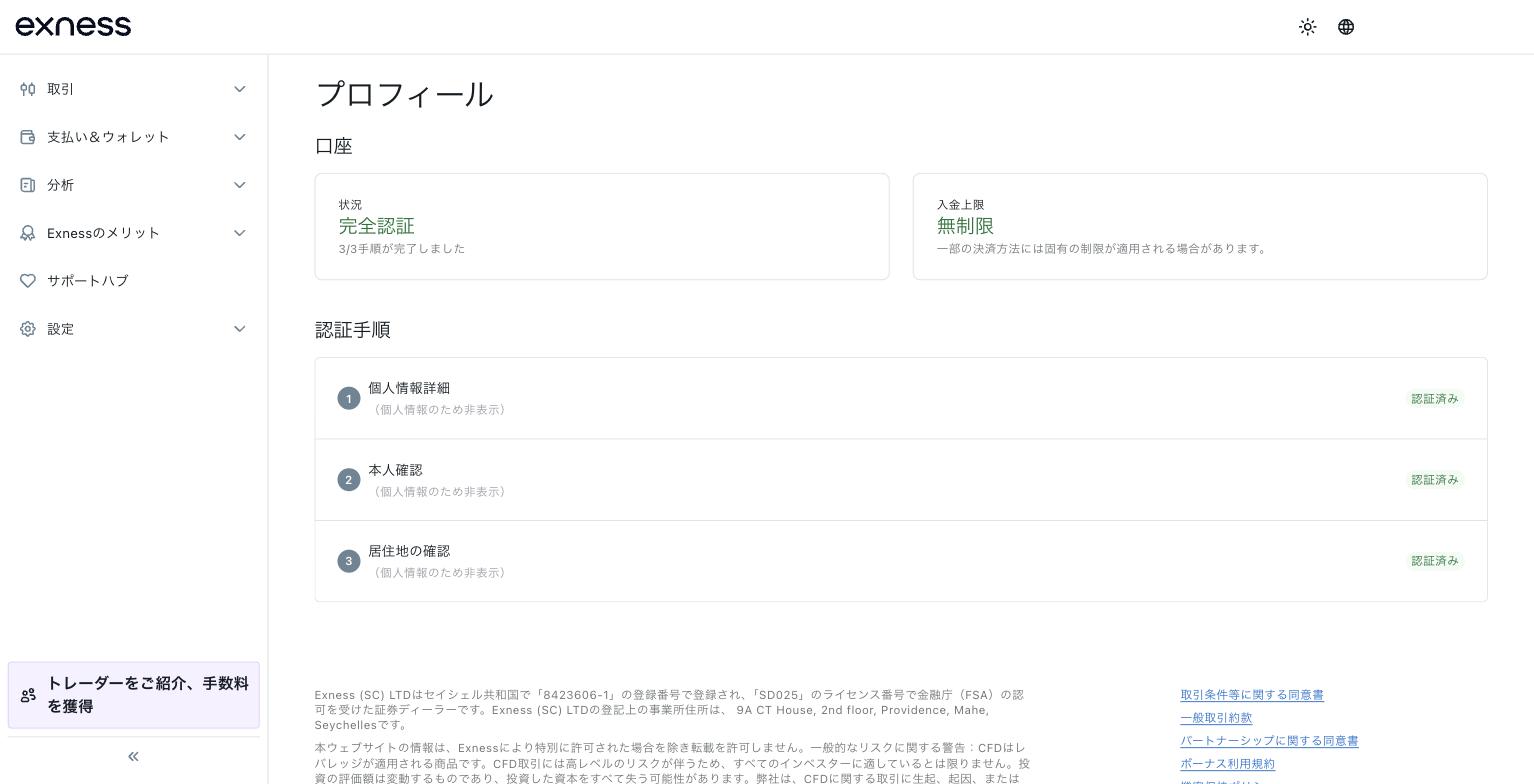Click step number 2 circle
This screenshot has height=784, width=1534.
tap(349, 480)
